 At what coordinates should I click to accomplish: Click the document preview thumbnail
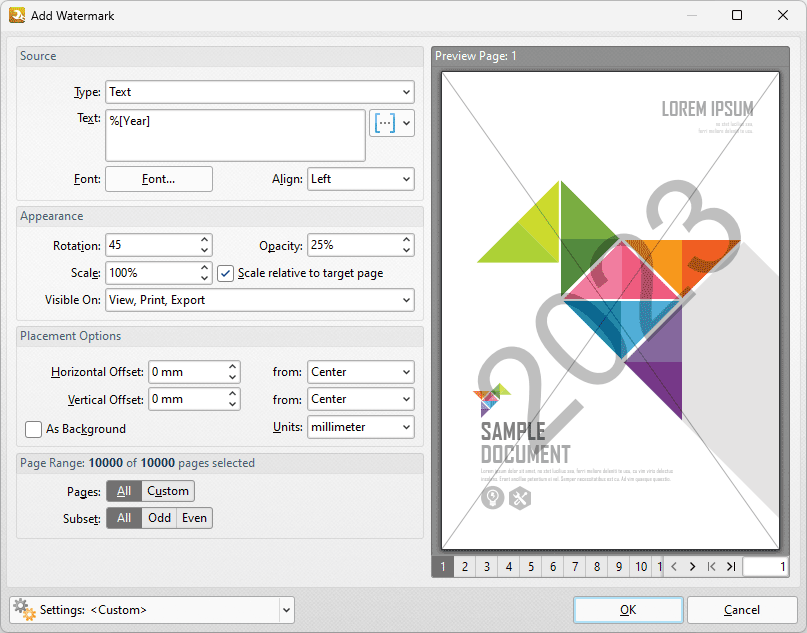pos(610,310)
